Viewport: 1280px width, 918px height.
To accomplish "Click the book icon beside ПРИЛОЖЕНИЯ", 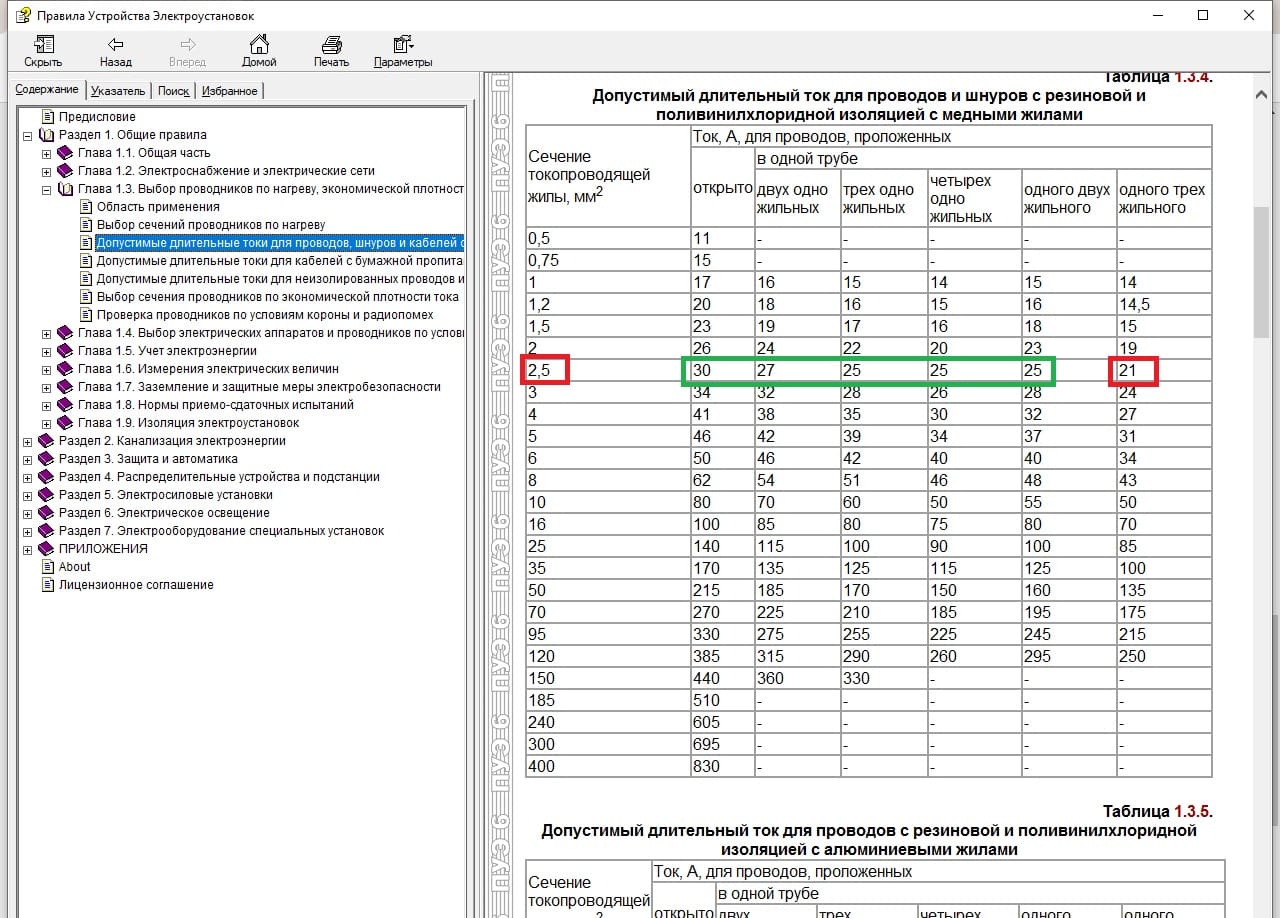I will pyautogui.click(x=47, y=549).
